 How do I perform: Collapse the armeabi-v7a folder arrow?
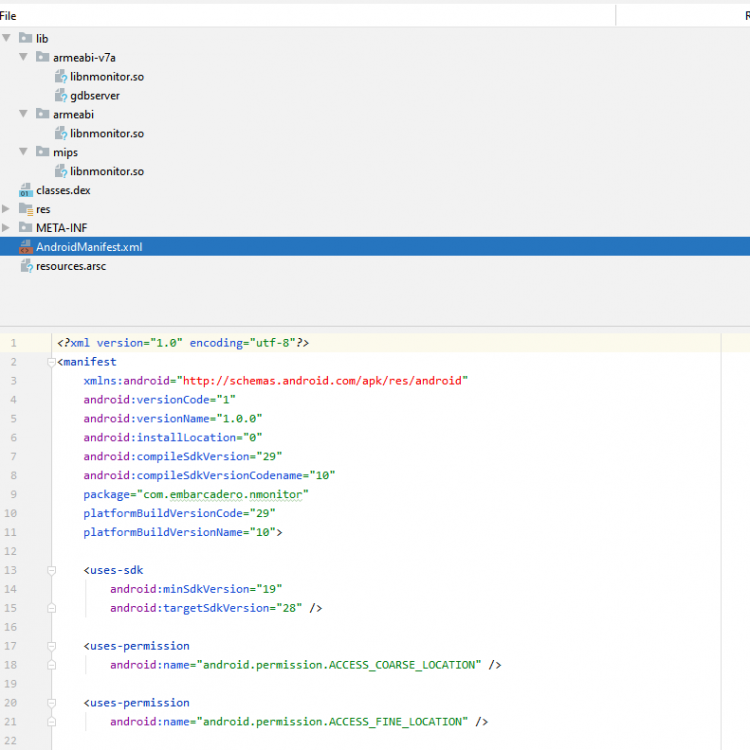click(x=23, y=57)
